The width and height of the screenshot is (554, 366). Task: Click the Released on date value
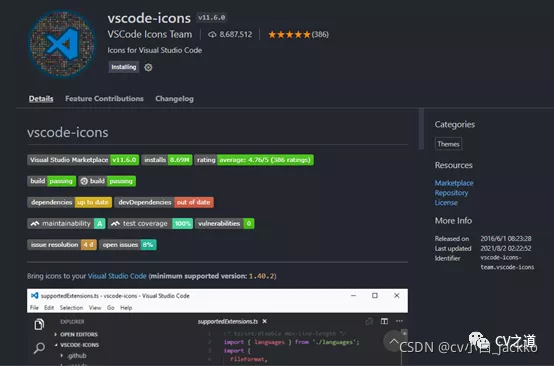(x=506, y=238)
